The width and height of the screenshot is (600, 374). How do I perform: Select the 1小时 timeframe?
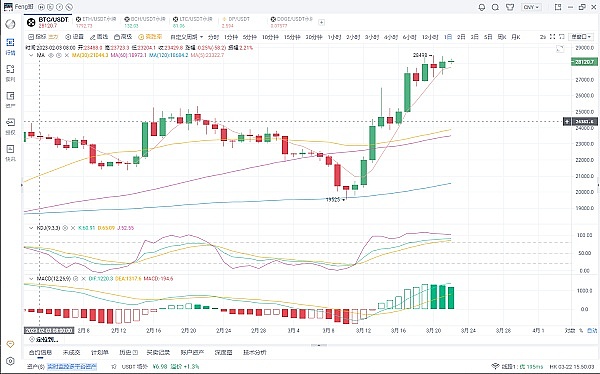pos(334,37)
